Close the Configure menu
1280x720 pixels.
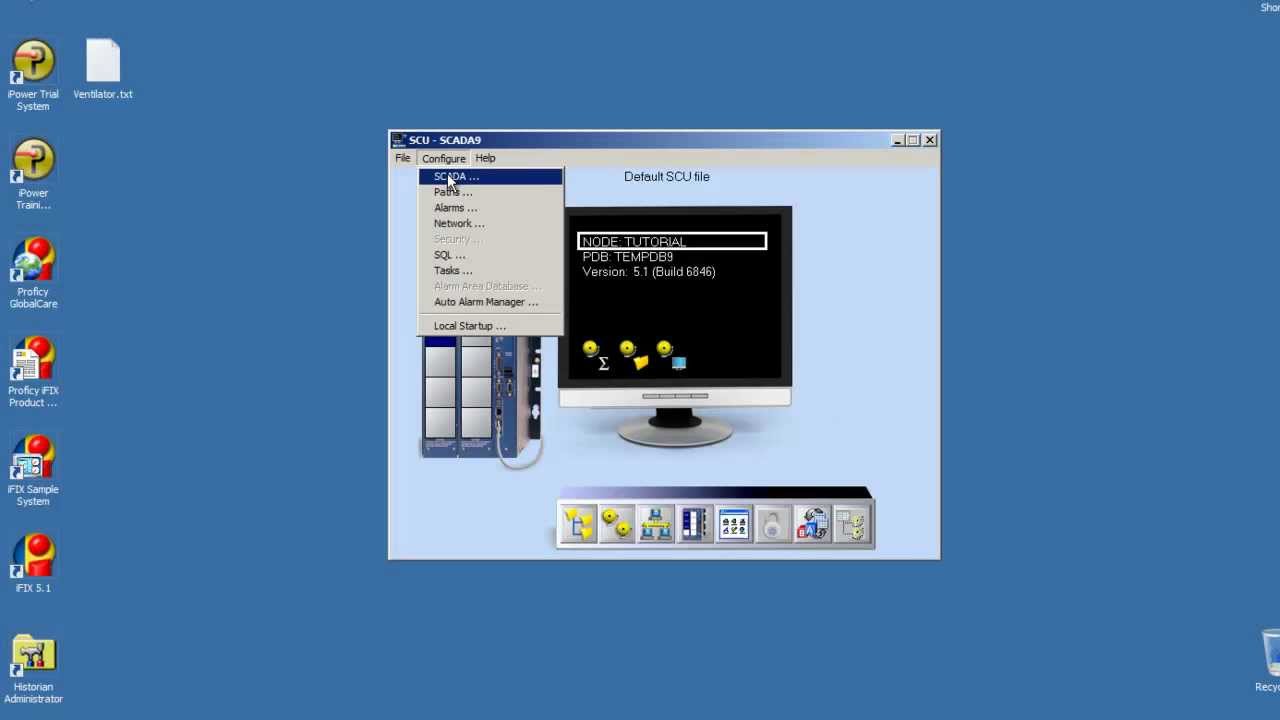[443, 158]
